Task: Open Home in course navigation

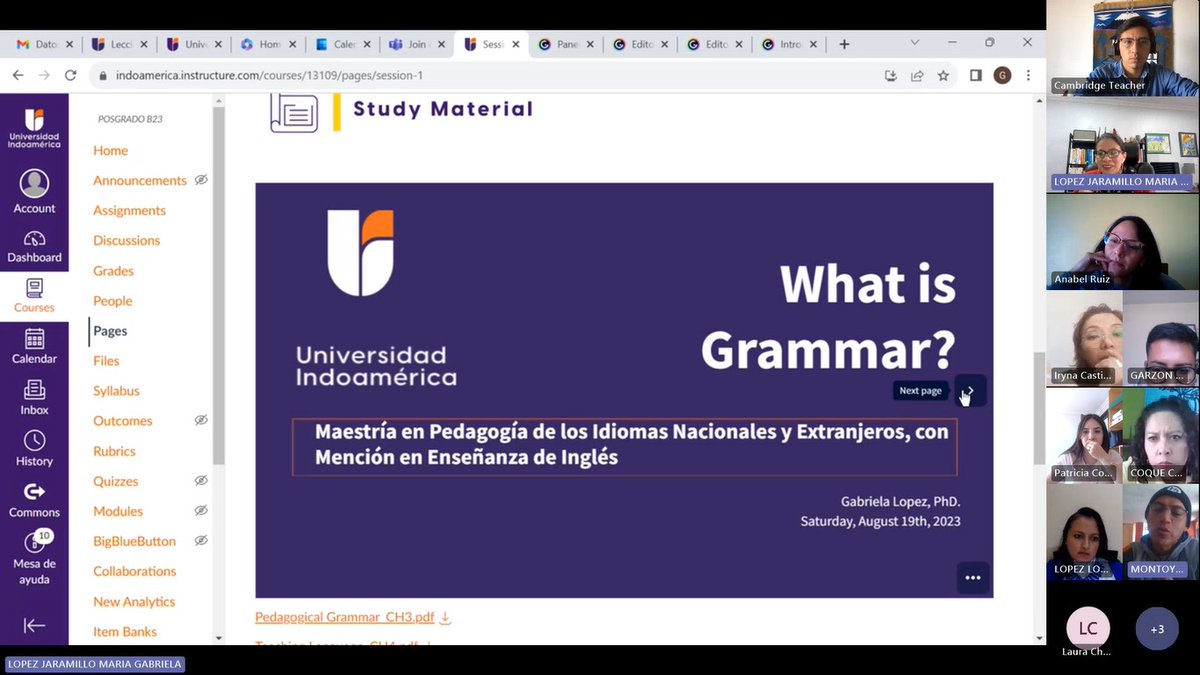Action: [x=110, y=150]
